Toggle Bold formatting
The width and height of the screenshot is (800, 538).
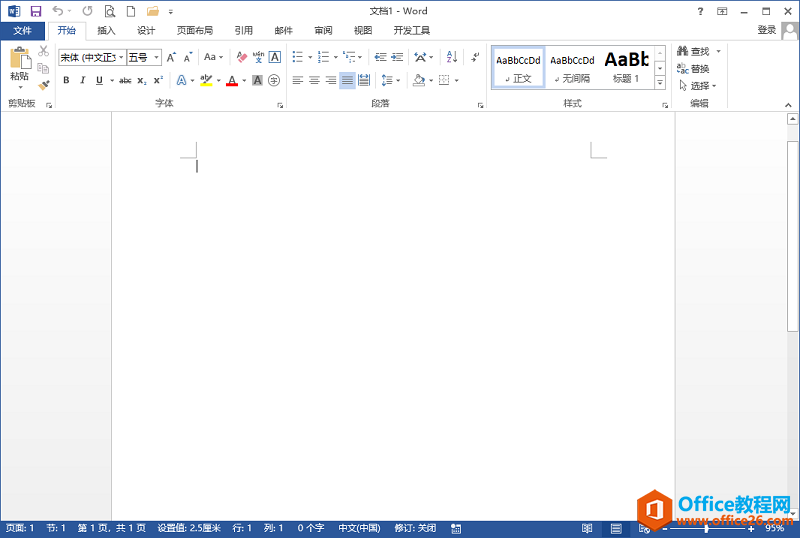(x=66, y=80)
